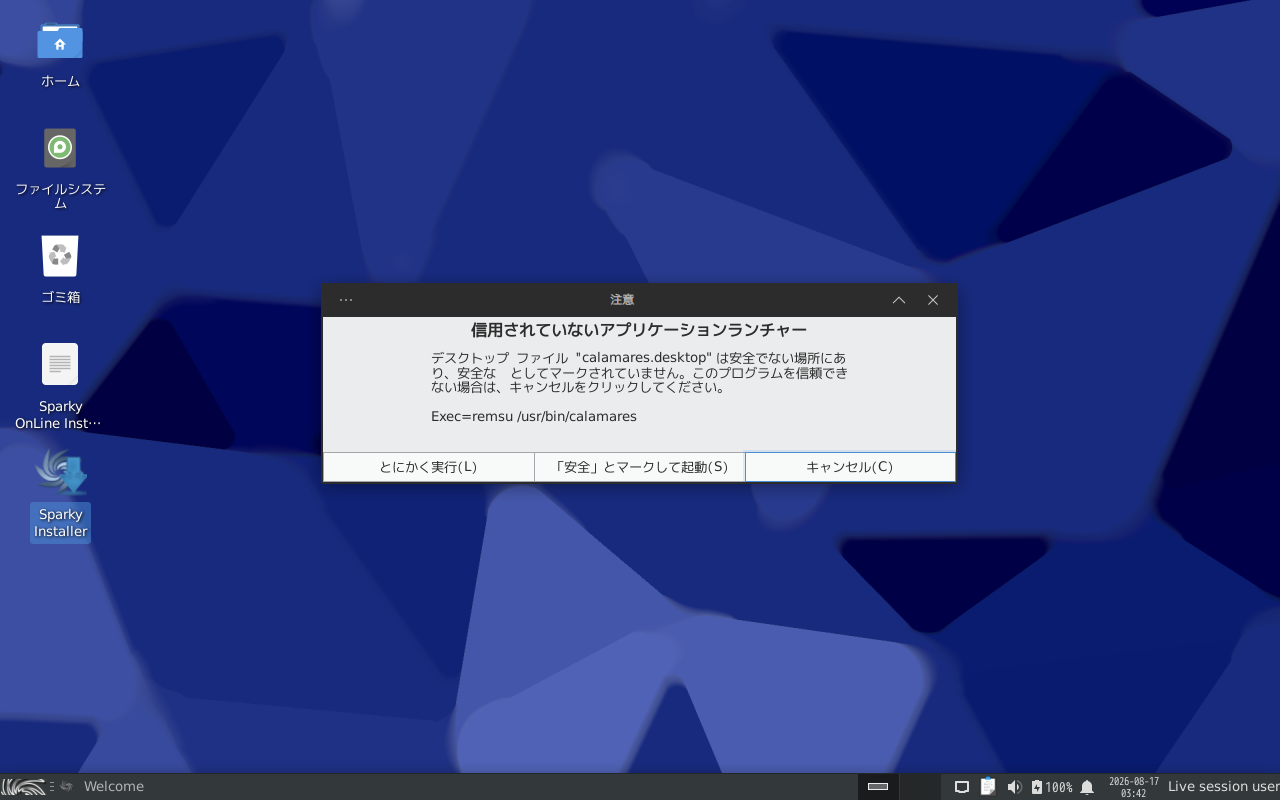The width and height of the screenshot is (1280, 800).
Task: Open the Sparky applications menu in the panel
Action: pos(24,787)
